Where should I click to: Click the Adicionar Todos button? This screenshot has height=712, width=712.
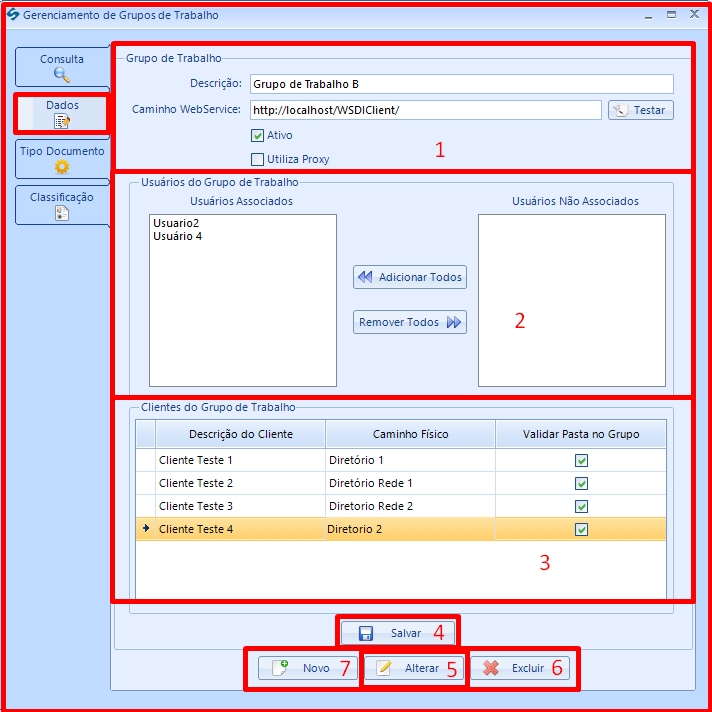410,277
